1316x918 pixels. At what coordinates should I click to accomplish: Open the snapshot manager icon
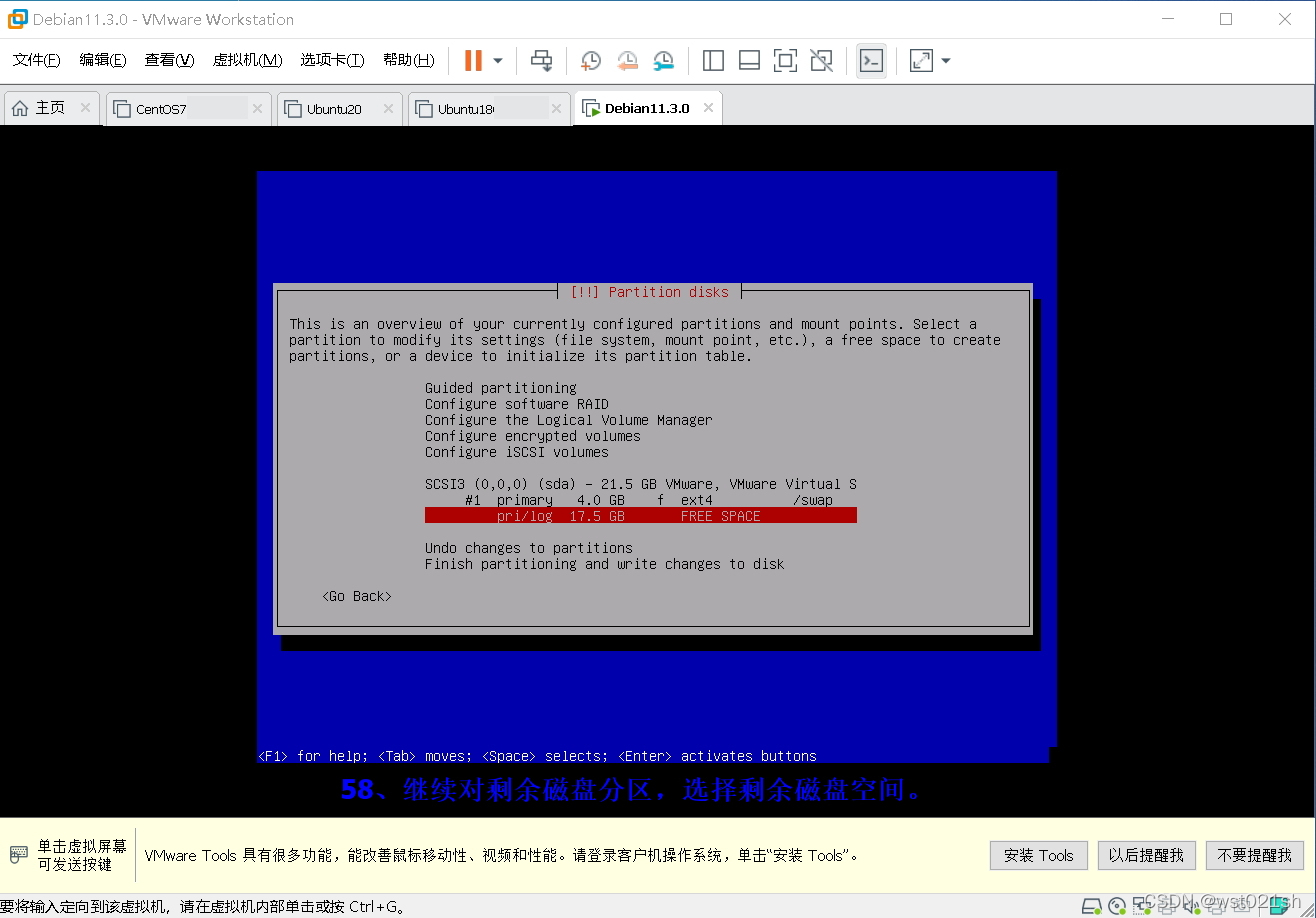click(663, 61)
